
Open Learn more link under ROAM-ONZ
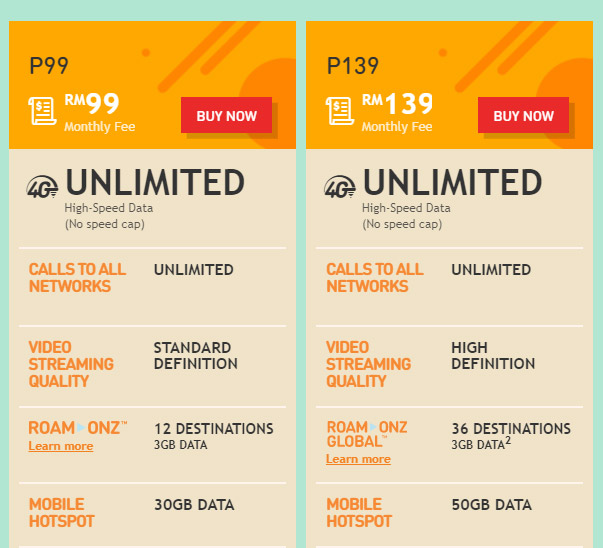click(x=61, y=446)
